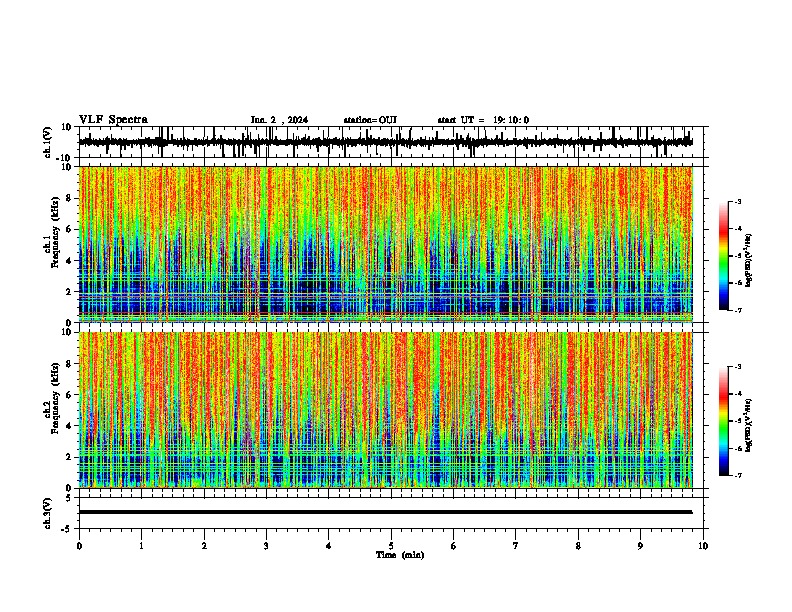Click the start UT time value 19:10:0
The width and height of the screenshot is (792, 612).
click(x=511, y=120)
